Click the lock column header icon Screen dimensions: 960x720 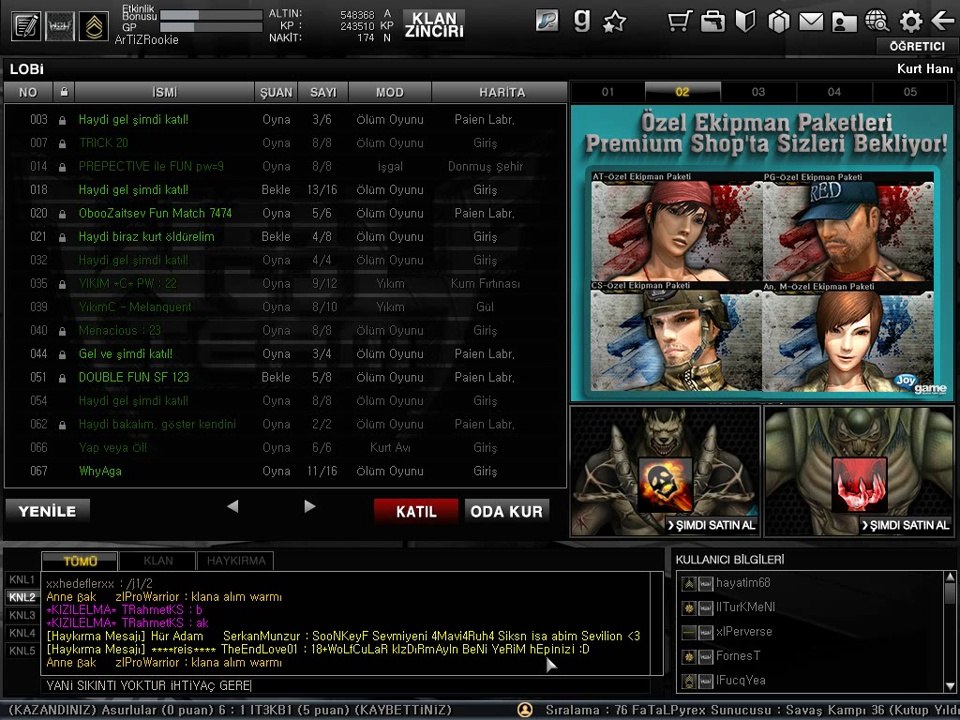tap(64, 92)
